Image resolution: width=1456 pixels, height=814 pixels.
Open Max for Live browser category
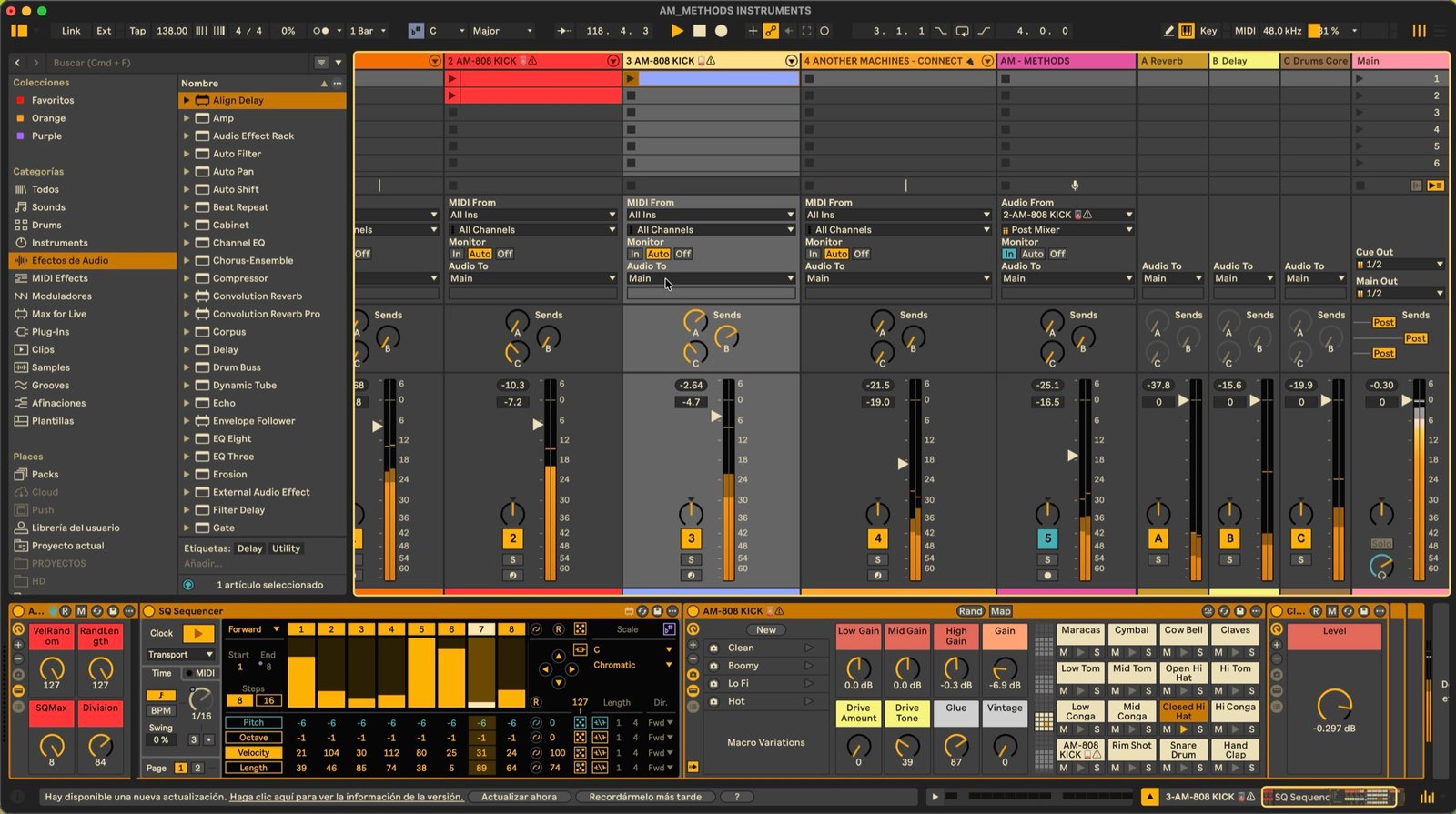coord(59,314)
